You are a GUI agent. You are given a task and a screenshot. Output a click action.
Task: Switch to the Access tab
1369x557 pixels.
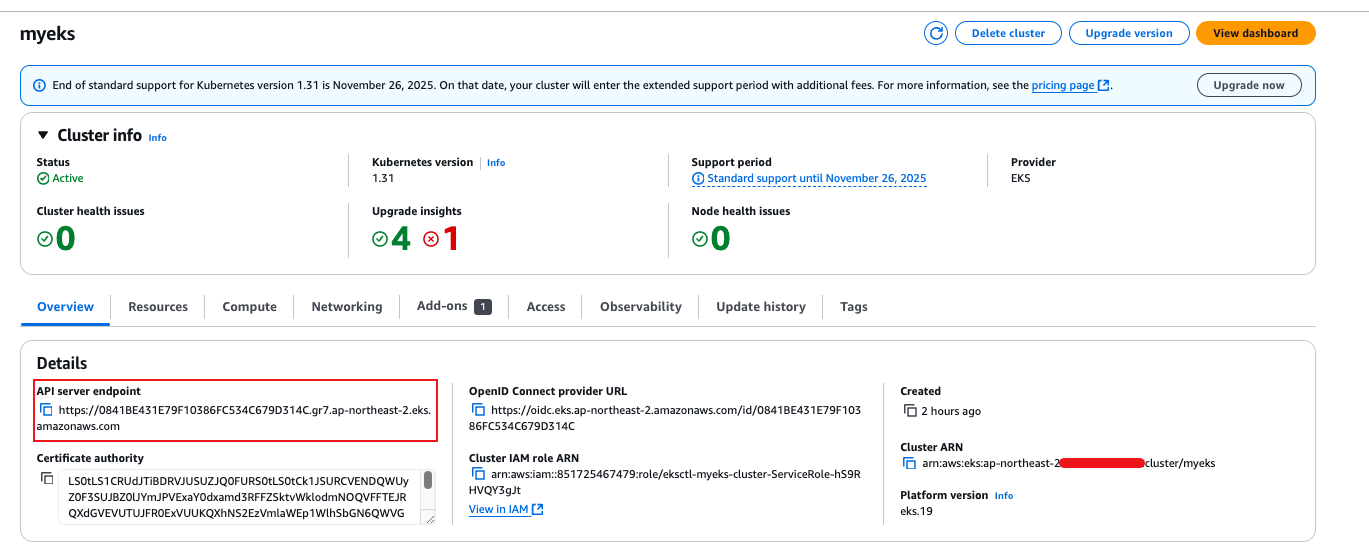[546, 307]
